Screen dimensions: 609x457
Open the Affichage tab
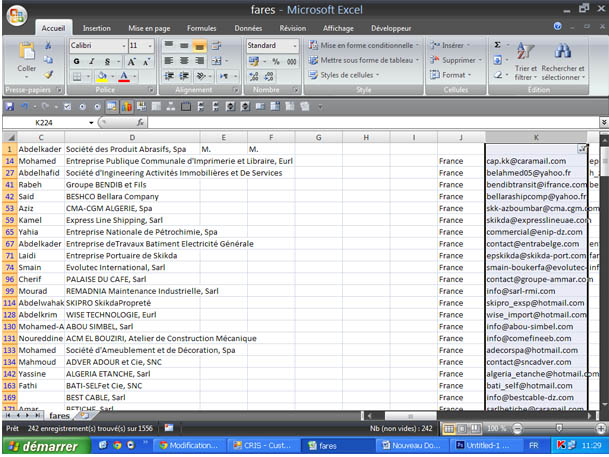338,28
